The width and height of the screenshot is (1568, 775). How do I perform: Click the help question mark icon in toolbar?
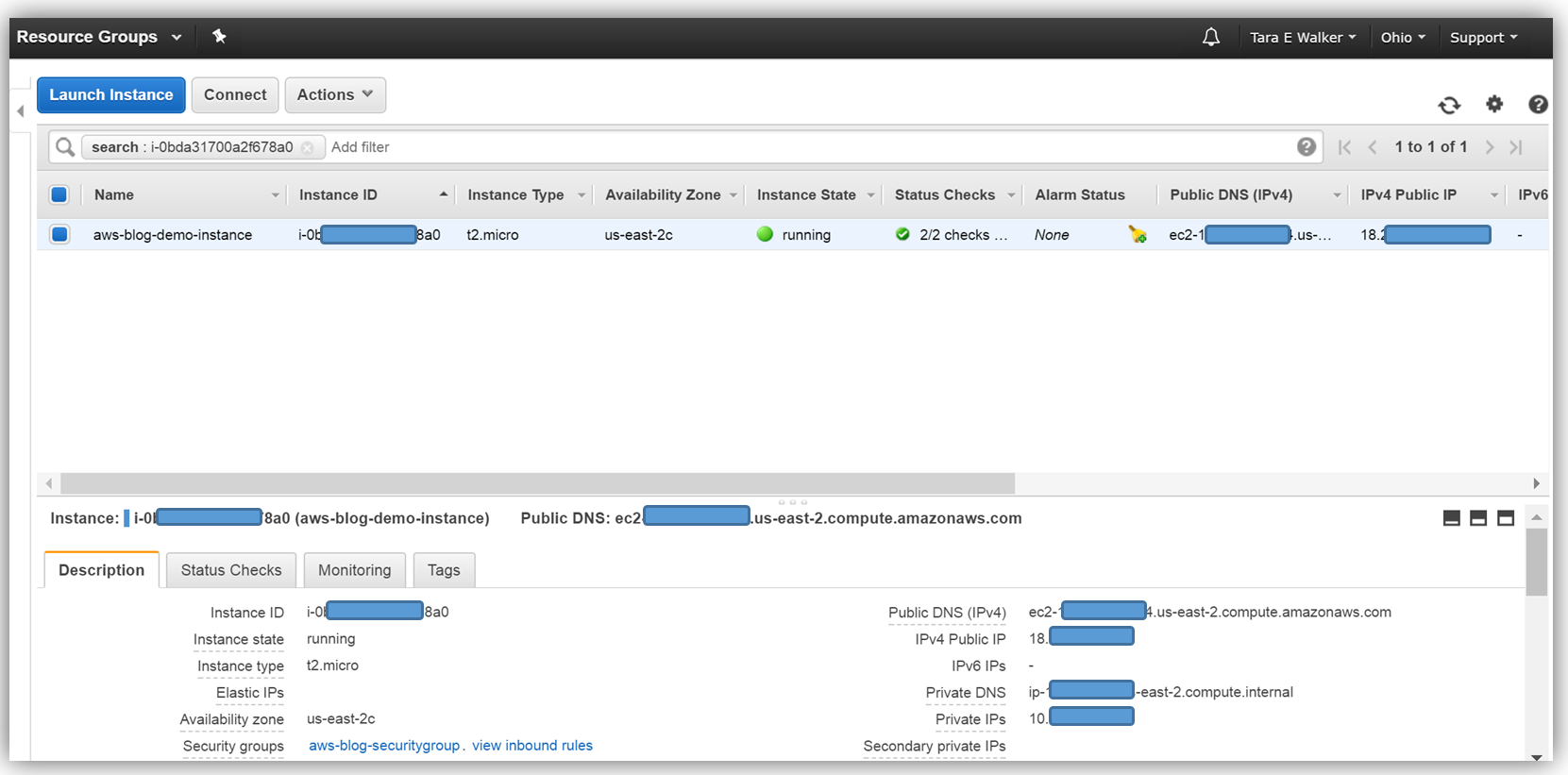pyautogui.click(x=1538, y=104)
